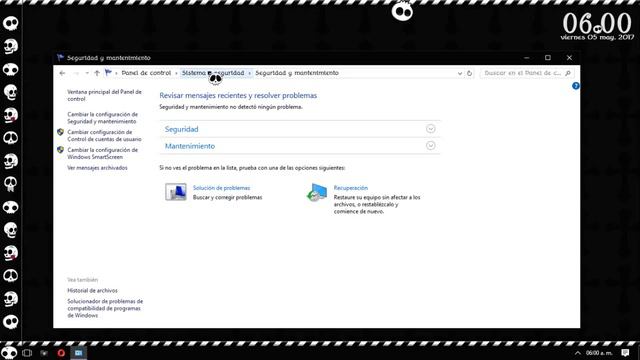
Task: Go up one level with up arrow
Action: pos(97,73)
